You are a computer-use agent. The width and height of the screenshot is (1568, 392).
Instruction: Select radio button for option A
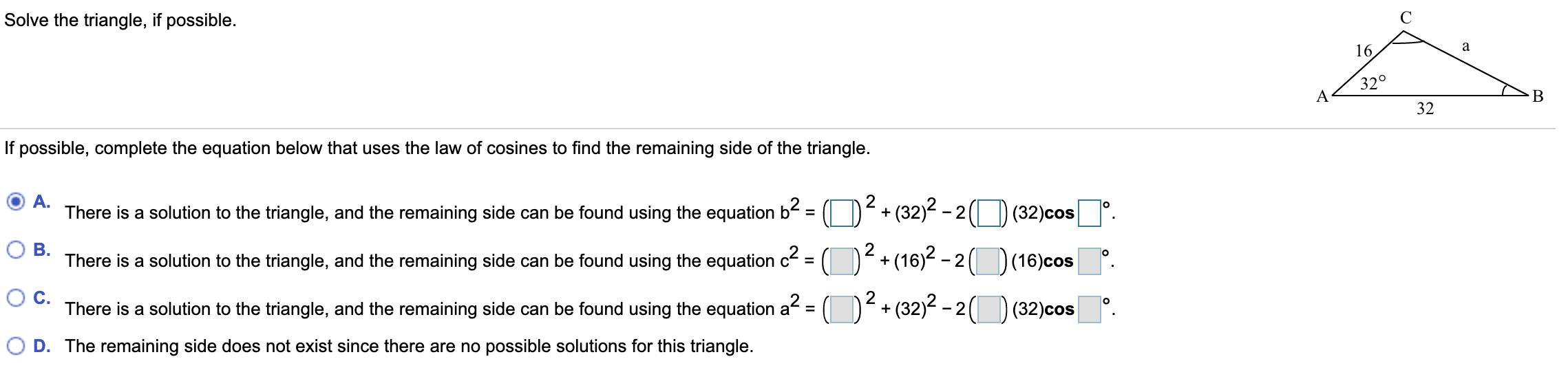(16, 202)
